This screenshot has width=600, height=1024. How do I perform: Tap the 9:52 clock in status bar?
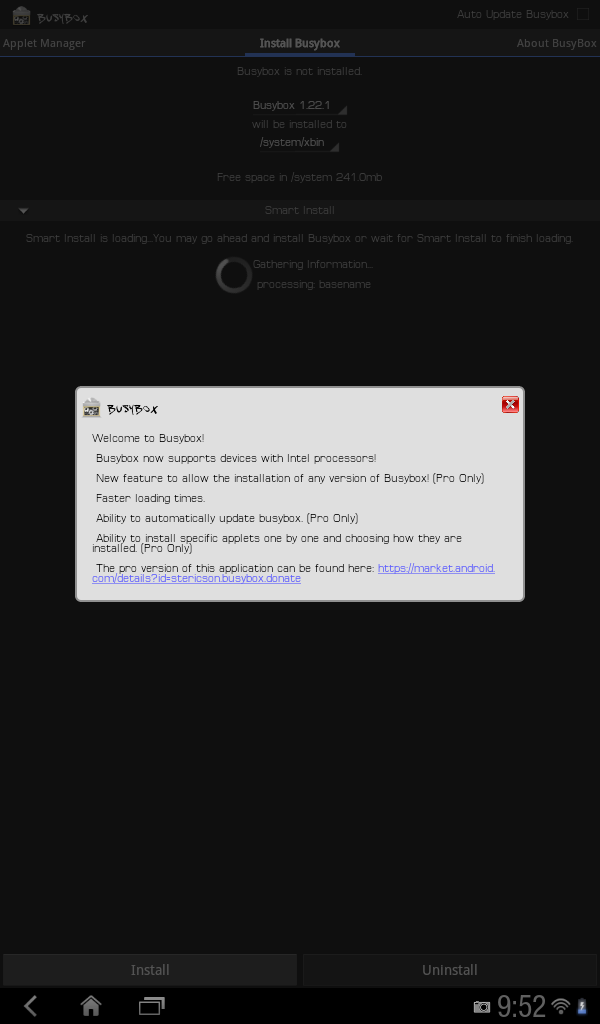[x=521, y=1006]
